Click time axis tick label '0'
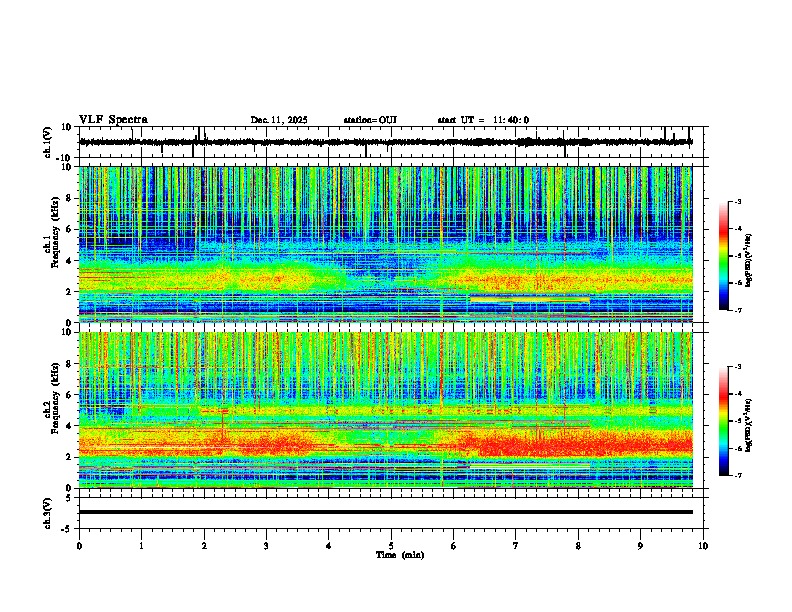Image resolution: width=792 pixels, height=612 pixels. (79, 546)
